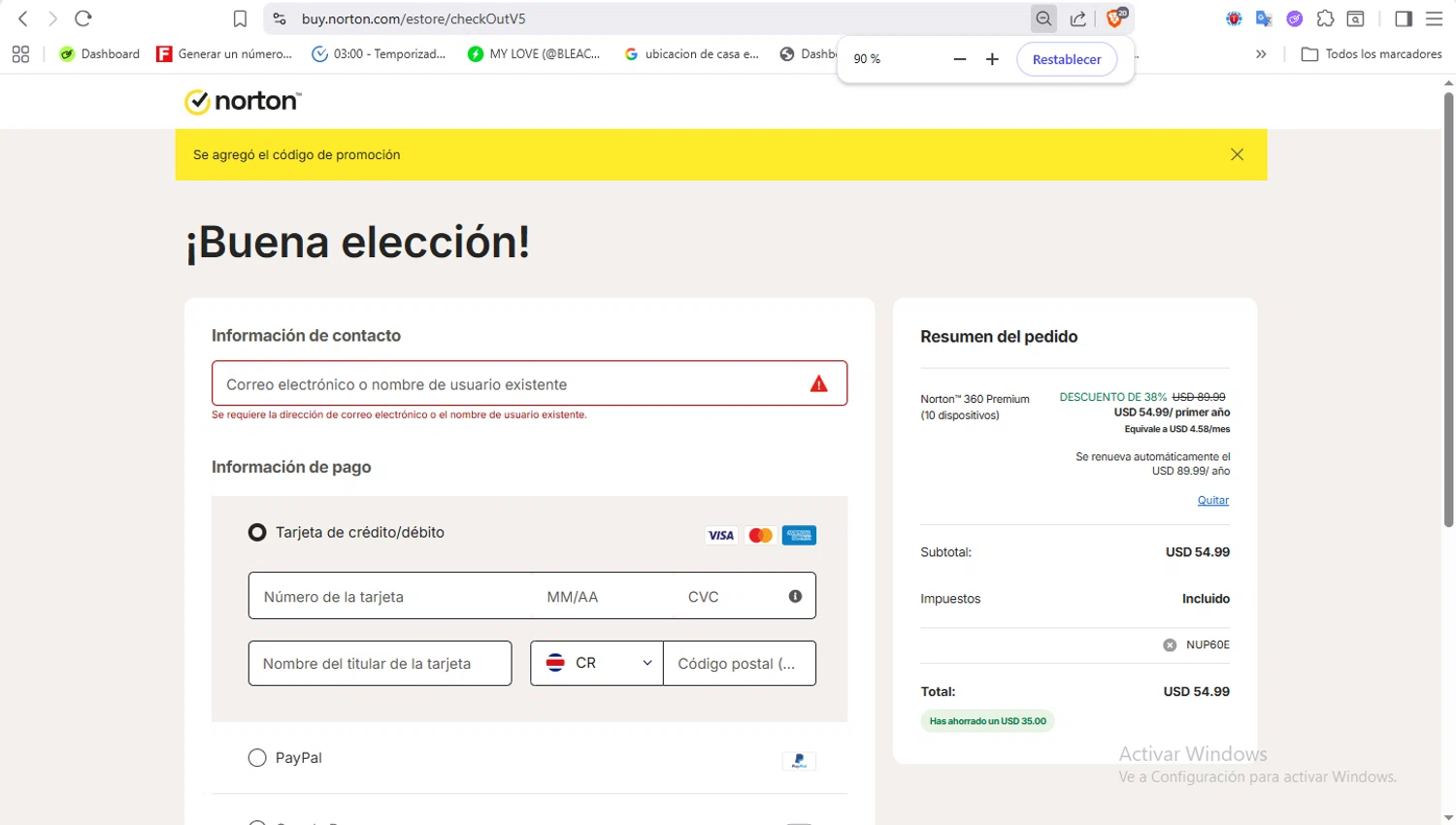Dismiss the promo code banner with X
1456x825 pixels.
(1237, 154)
